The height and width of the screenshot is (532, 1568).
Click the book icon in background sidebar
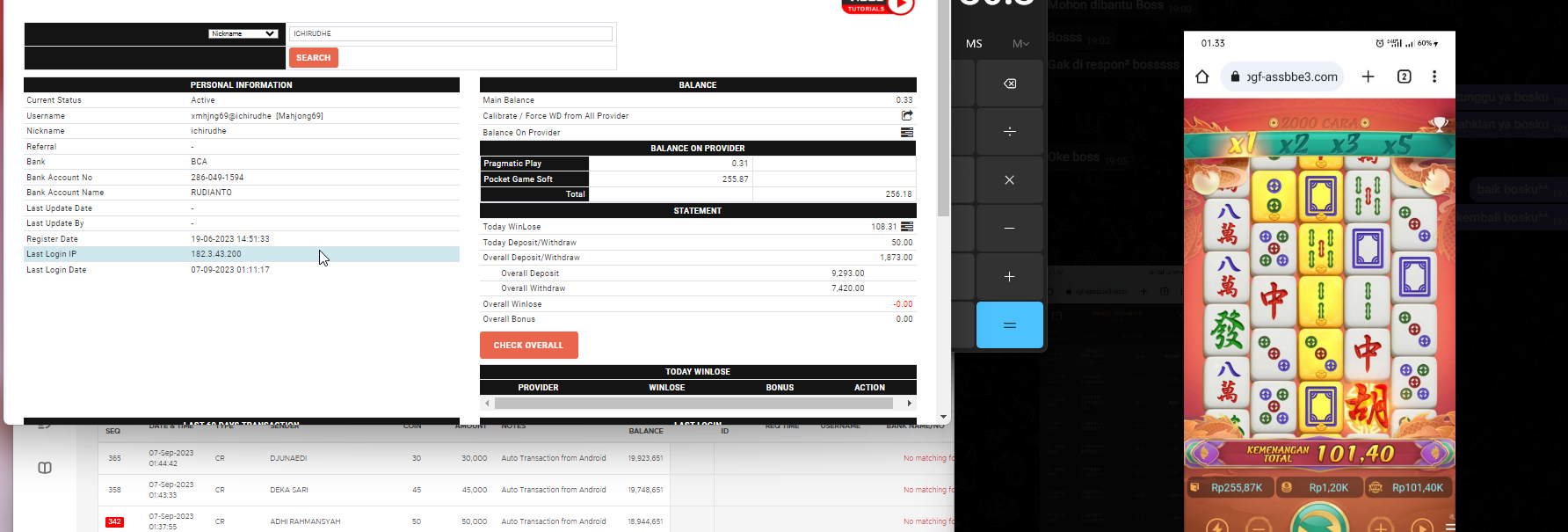click(x=45, y=468)
